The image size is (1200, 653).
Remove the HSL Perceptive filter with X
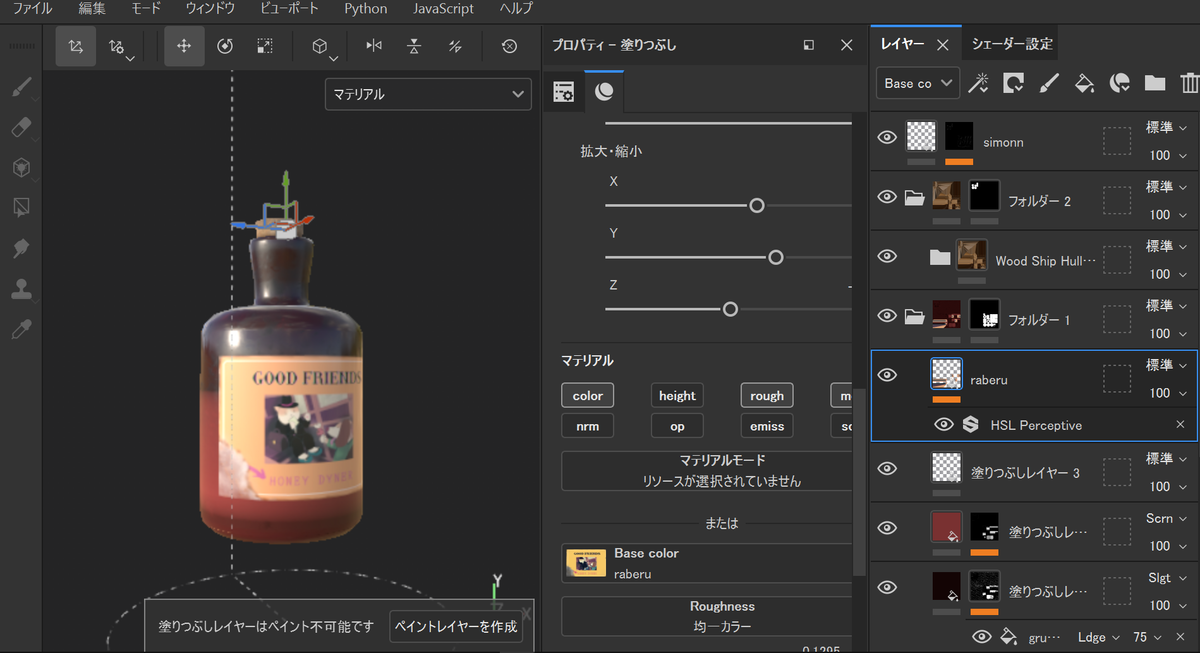point(1180,425)
